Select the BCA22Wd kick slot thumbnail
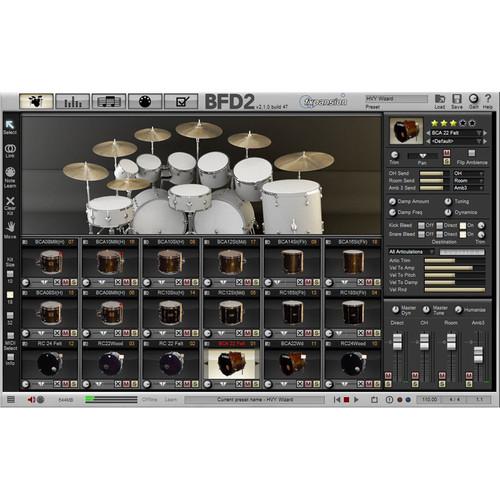Image resolution: width=500 pixels, height=500 pixels. tap(292, 363)
